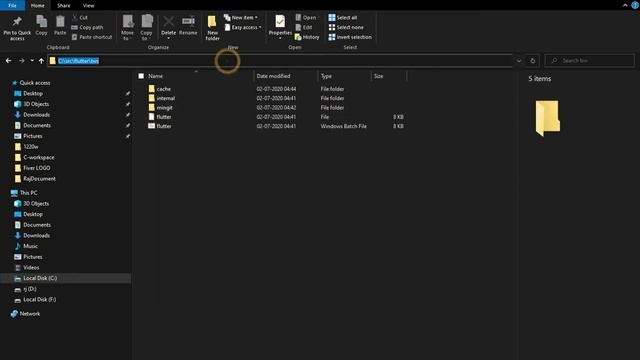
Task: Click the Paste ribbon button
Action: pos(60,25)
